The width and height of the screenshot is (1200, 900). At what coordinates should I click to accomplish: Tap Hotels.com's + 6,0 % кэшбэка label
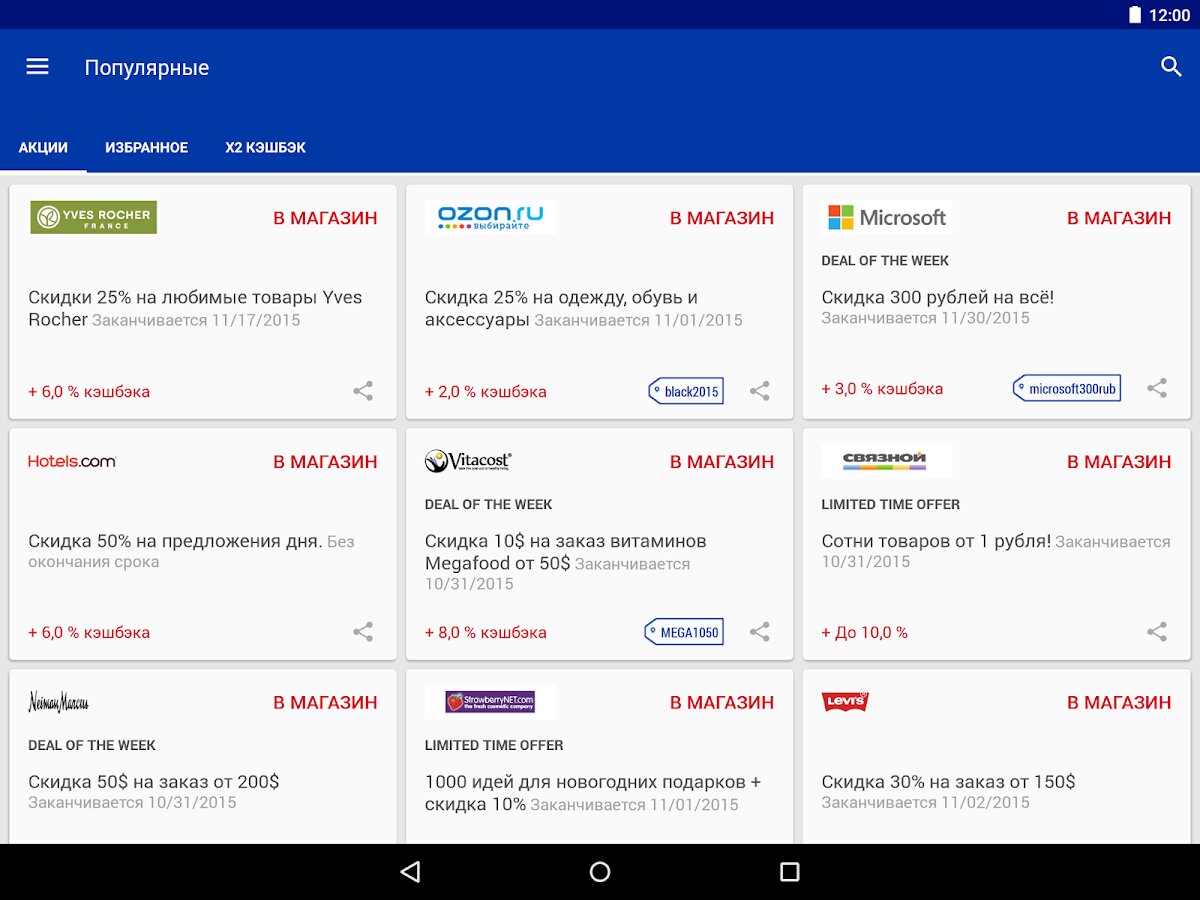pyautogui.click(x=89, y=632)
